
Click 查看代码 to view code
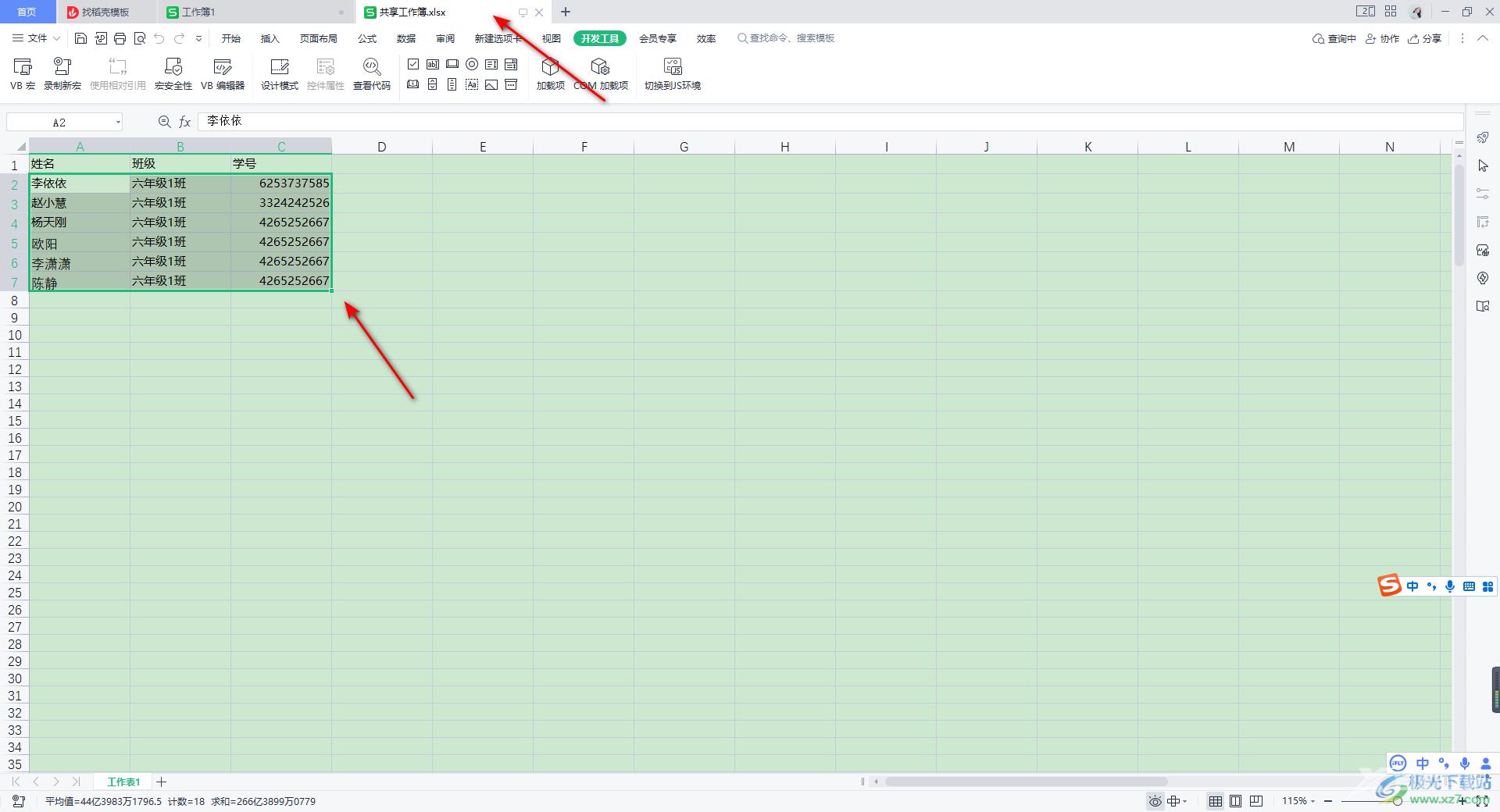[x=372, y=74]
